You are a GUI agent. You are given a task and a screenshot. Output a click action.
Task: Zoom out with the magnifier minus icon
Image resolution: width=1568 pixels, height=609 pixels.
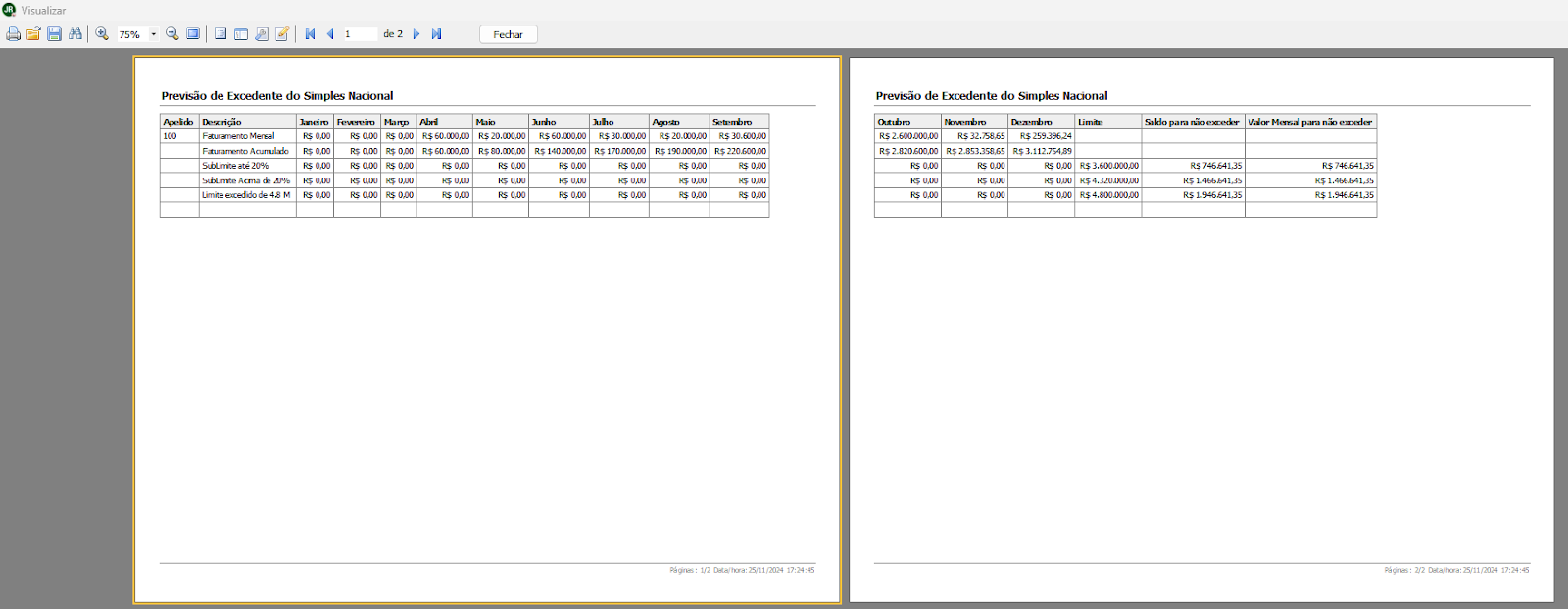pyautogui.click(x=172, y=34)
